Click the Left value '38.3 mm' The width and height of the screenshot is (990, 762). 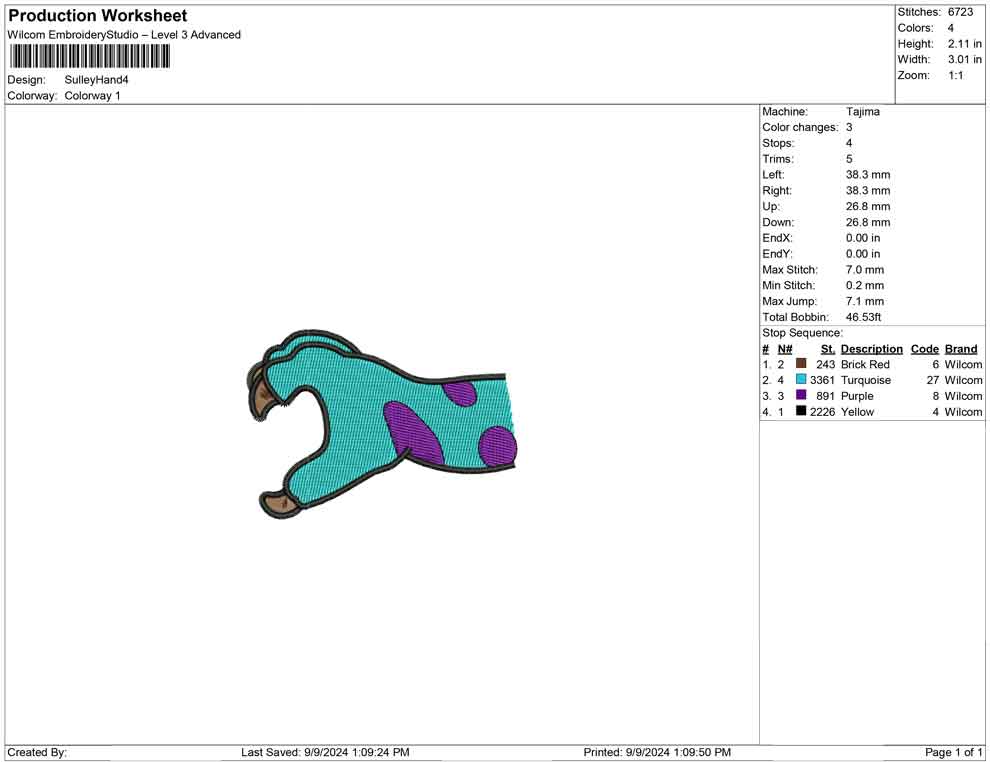point(868,175)
